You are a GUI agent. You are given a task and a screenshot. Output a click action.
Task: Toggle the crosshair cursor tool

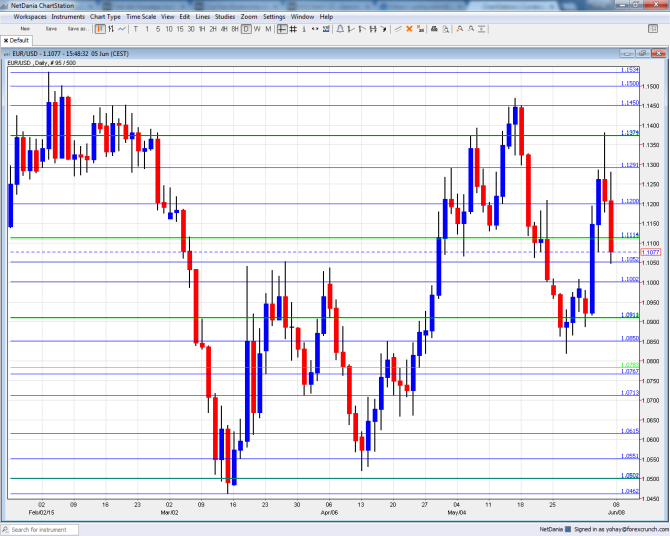point(282,29)
